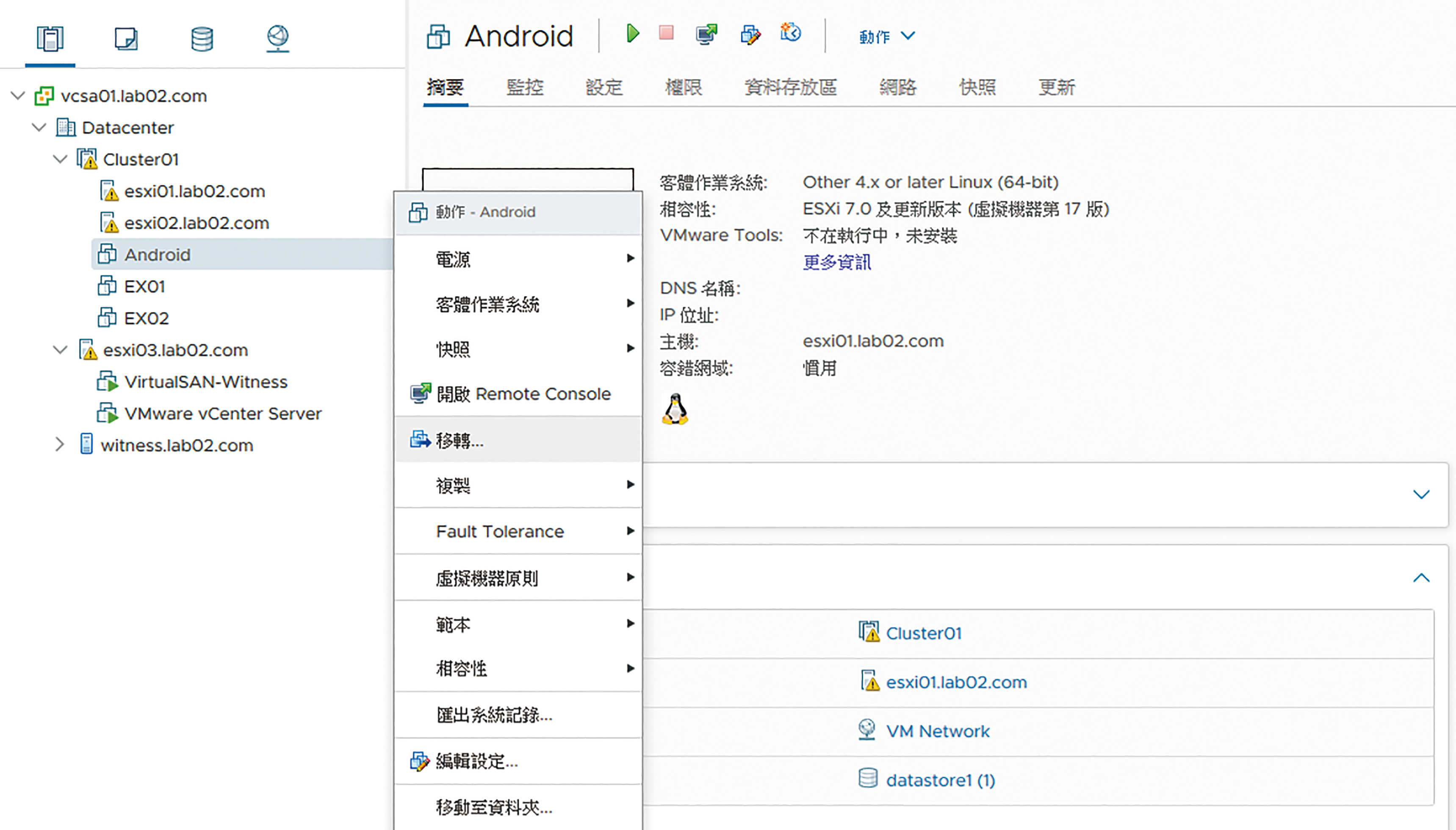The height and width of the screenshot is (830, 1456).
Task: Switch to the 權限 tab
Action: coord(683,87)
